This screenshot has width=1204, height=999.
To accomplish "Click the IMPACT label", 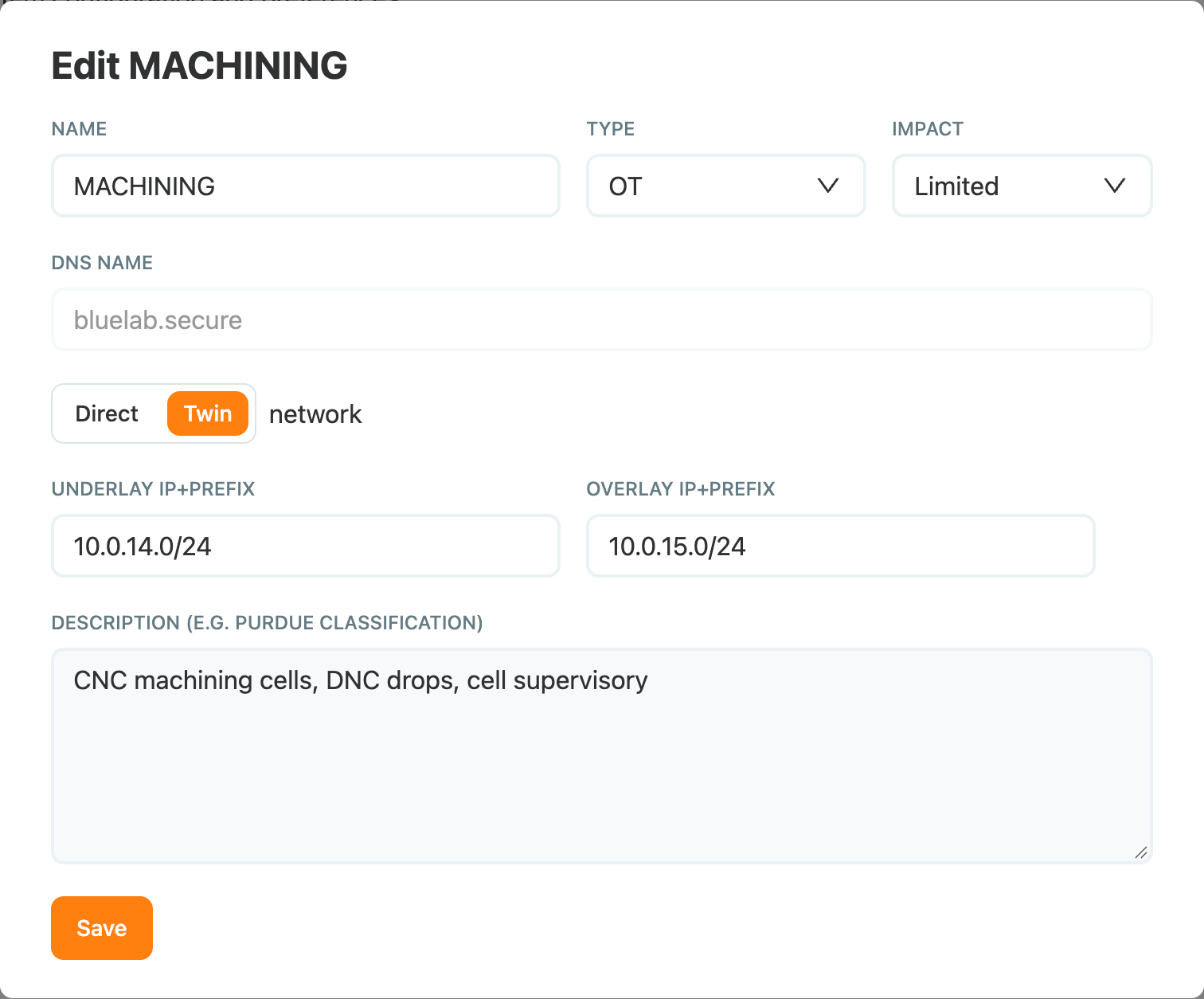I will pyautogui.click(x=928, y=129).
